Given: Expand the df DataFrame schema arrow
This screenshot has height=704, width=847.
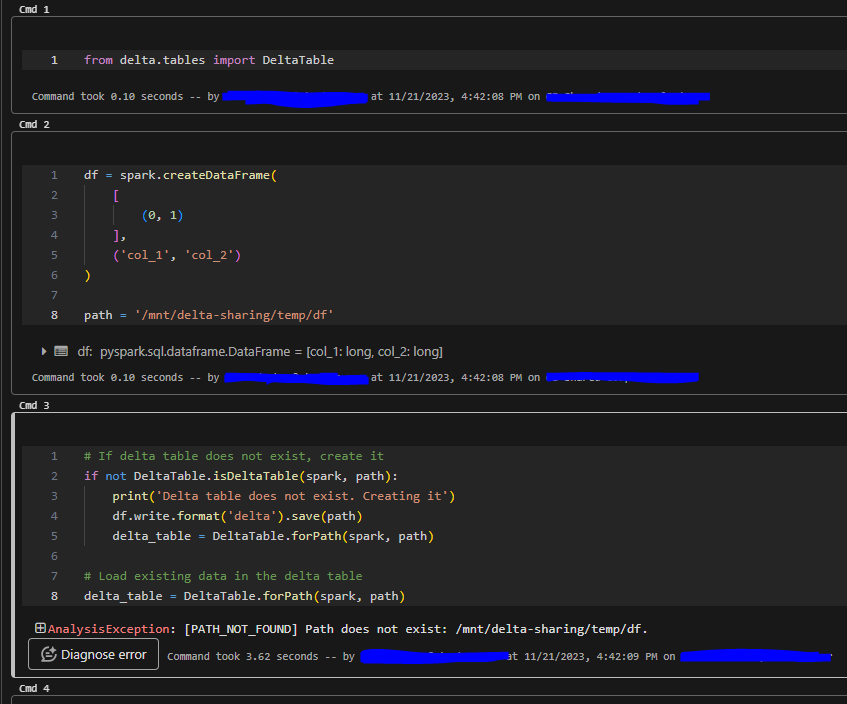Looking at the screenshot, I should tap(44, 351).
